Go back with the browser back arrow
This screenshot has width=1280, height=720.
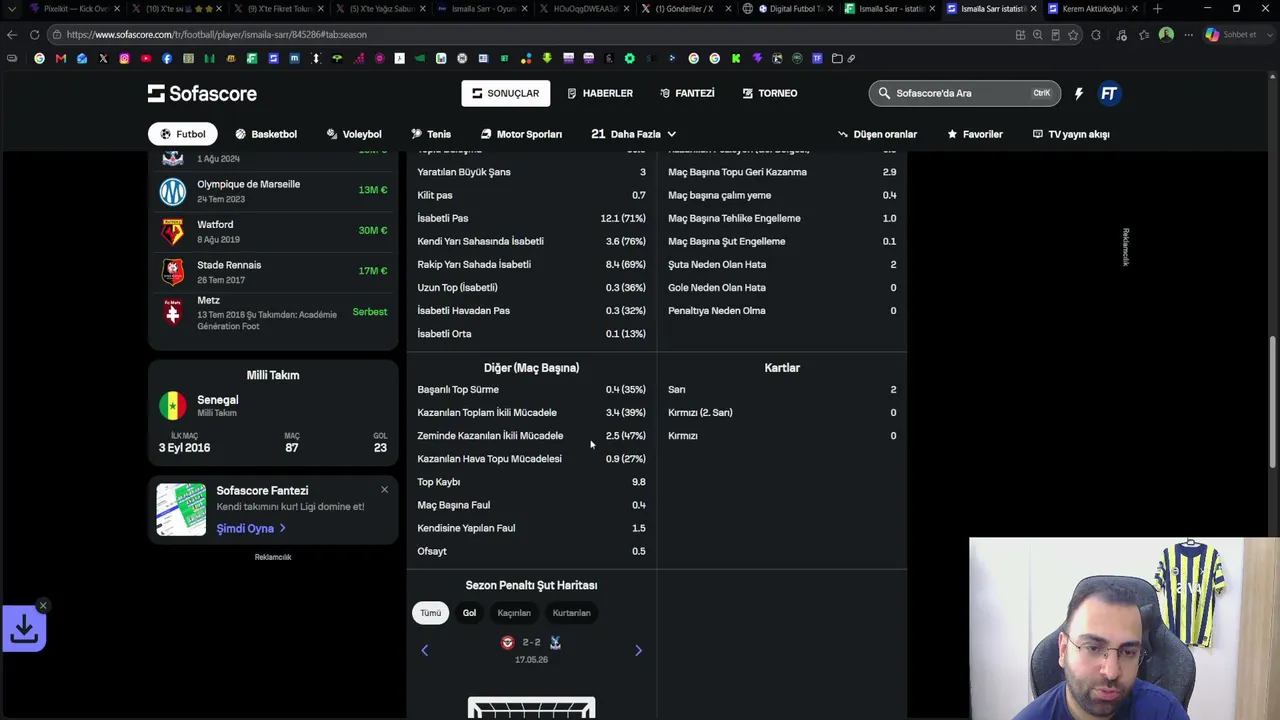pos(12,34)
